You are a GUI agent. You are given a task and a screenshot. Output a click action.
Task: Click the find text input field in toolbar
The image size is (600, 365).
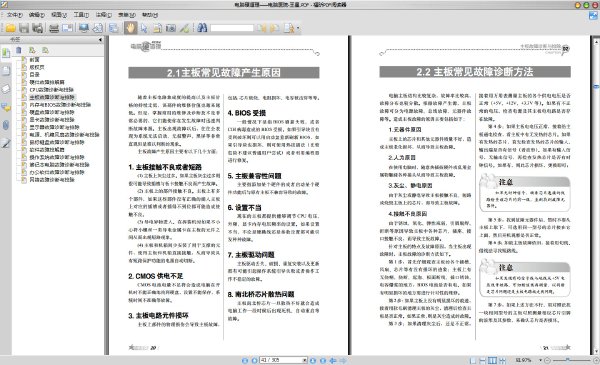(232, 28)
